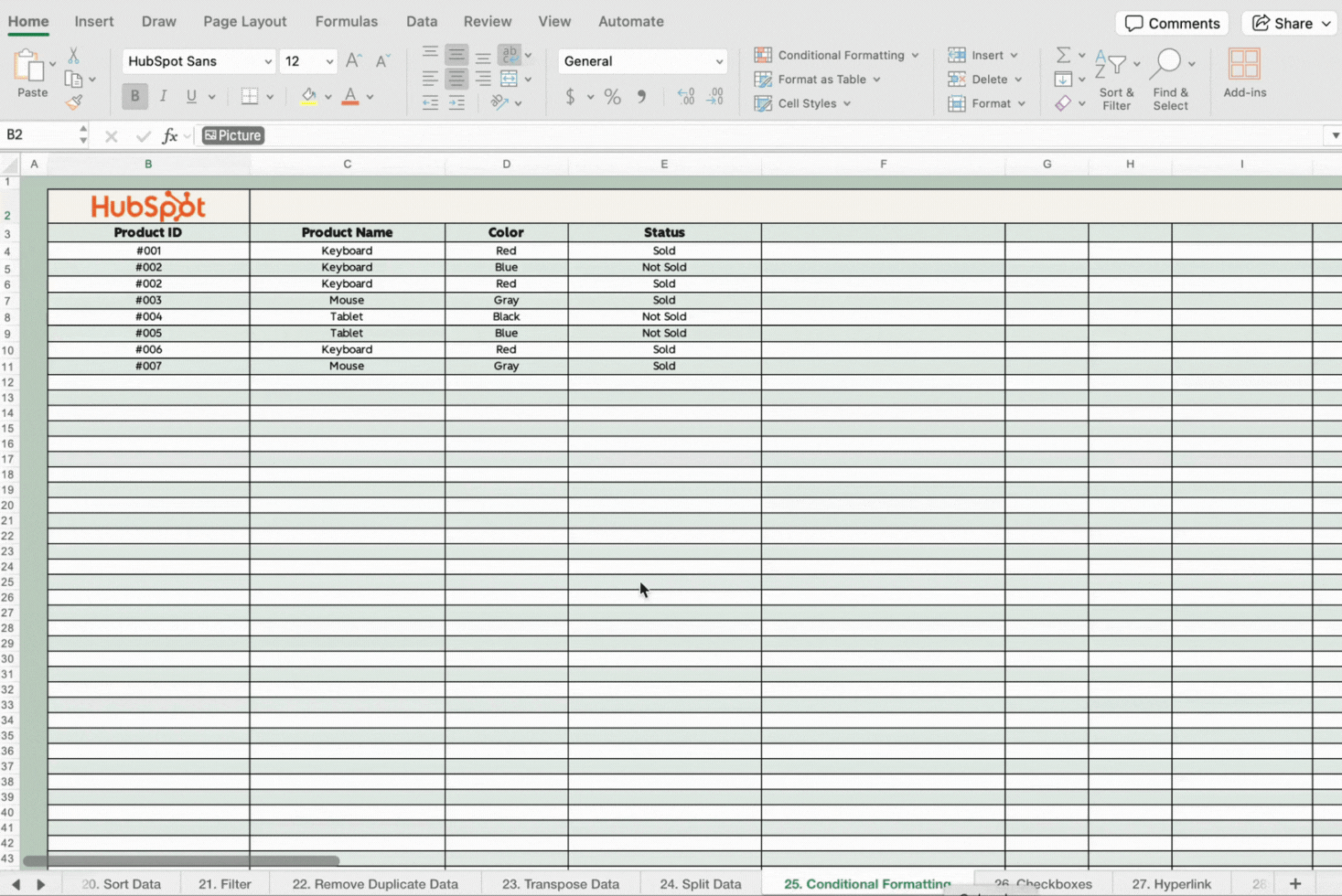The image size is (1342, 896).
Task: Switch to the Formulas ribbon tab
Action: (x=347, y=21)
